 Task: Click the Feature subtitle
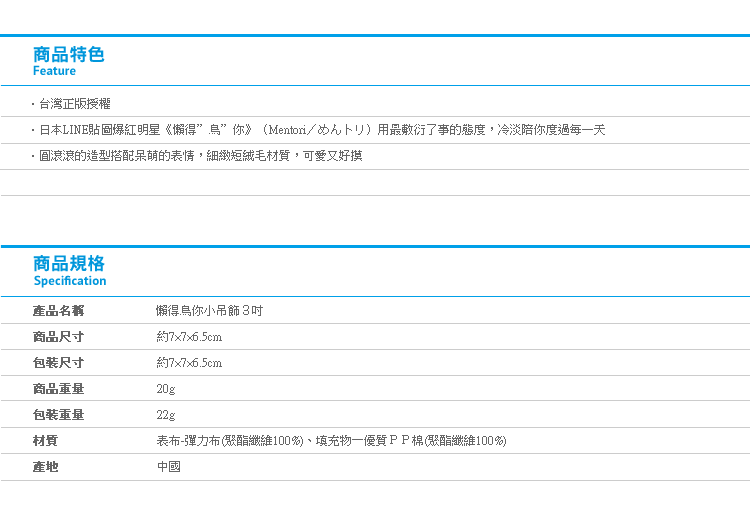pyautogui.click(x=54, y=71)
